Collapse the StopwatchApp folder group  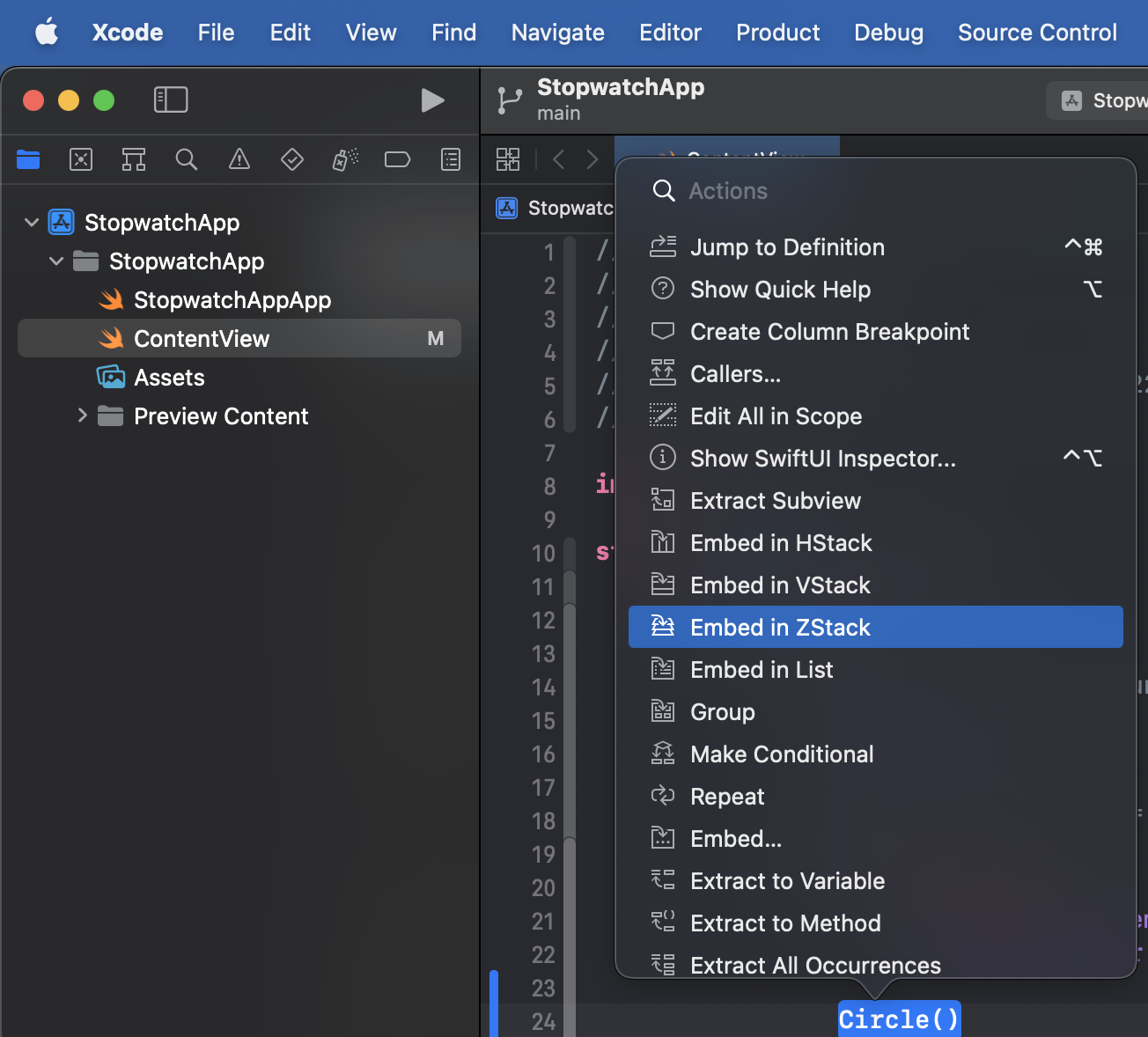[x=56, y=261]
